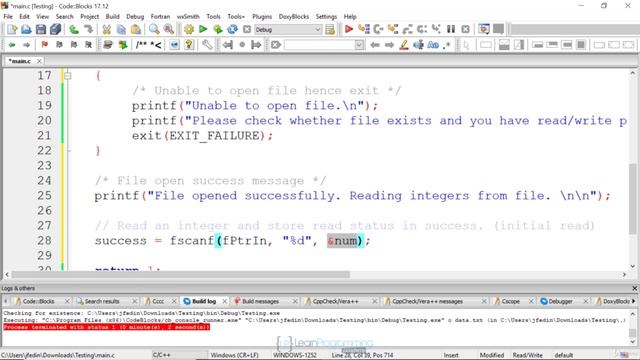Open the Settings menu
Viewport: 640px width, 360px height.
pyautogui.click(x=326, y=17)
